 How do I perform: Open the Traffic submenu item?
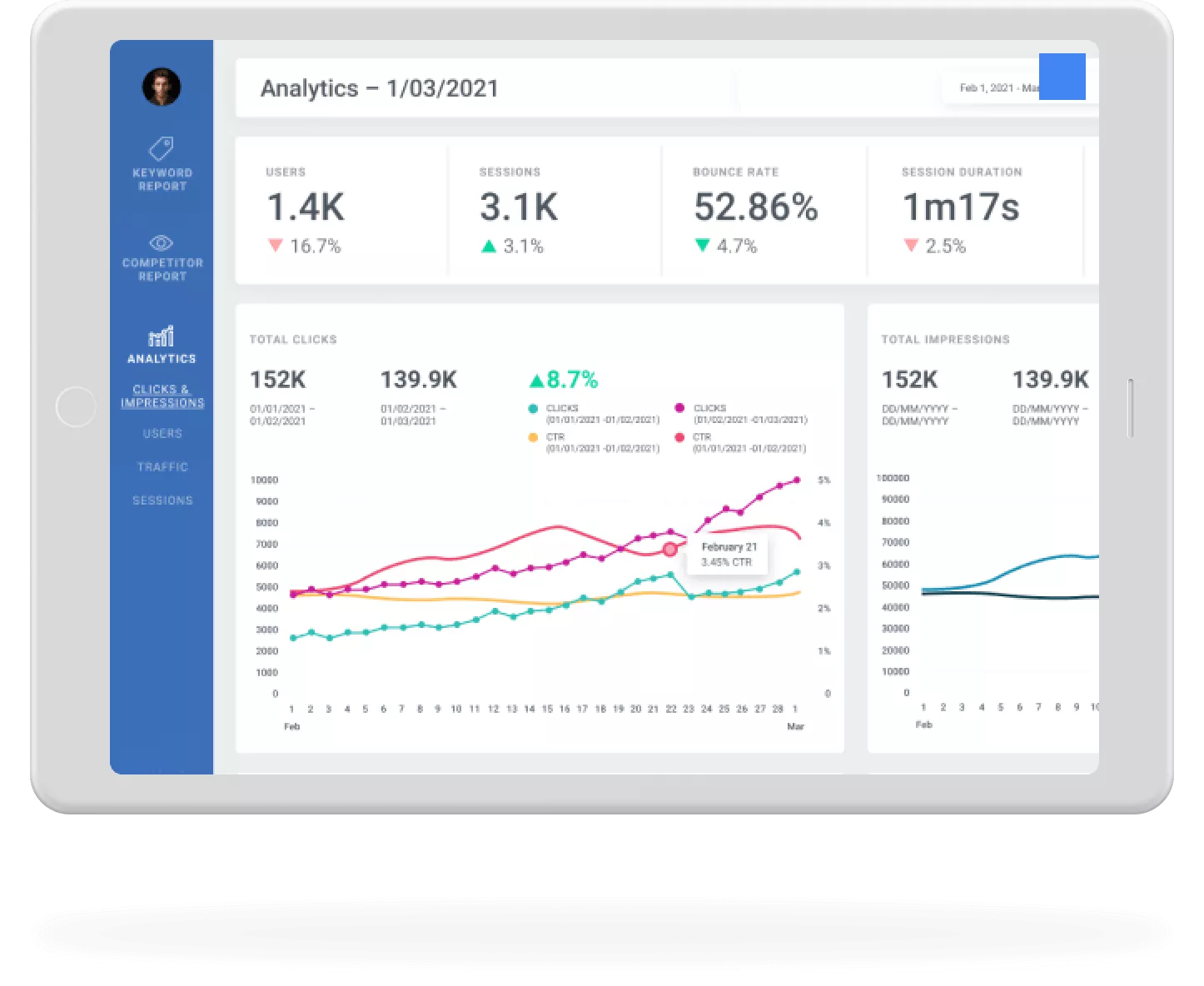pyautogui.click(x=162, y=467)
